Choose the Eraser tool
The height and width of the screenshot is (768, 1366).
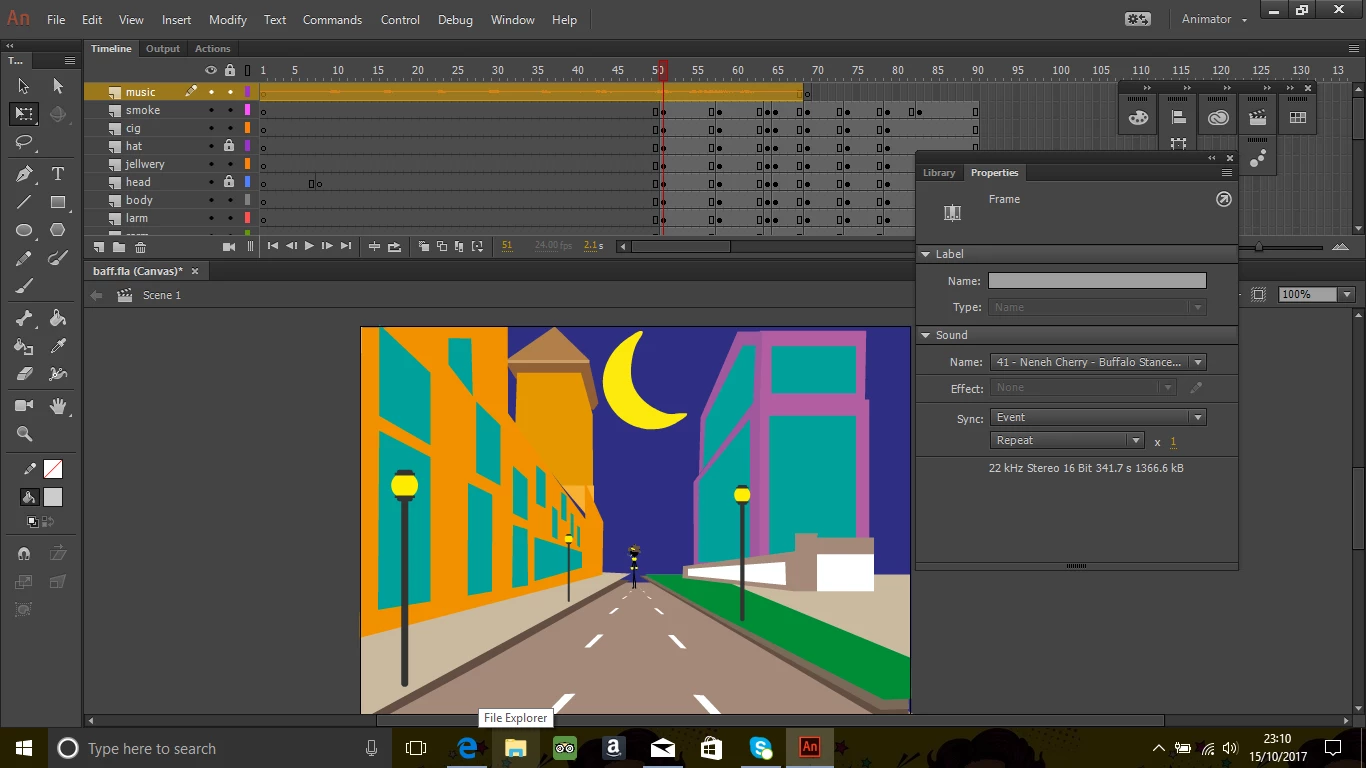tap(24, 374)
